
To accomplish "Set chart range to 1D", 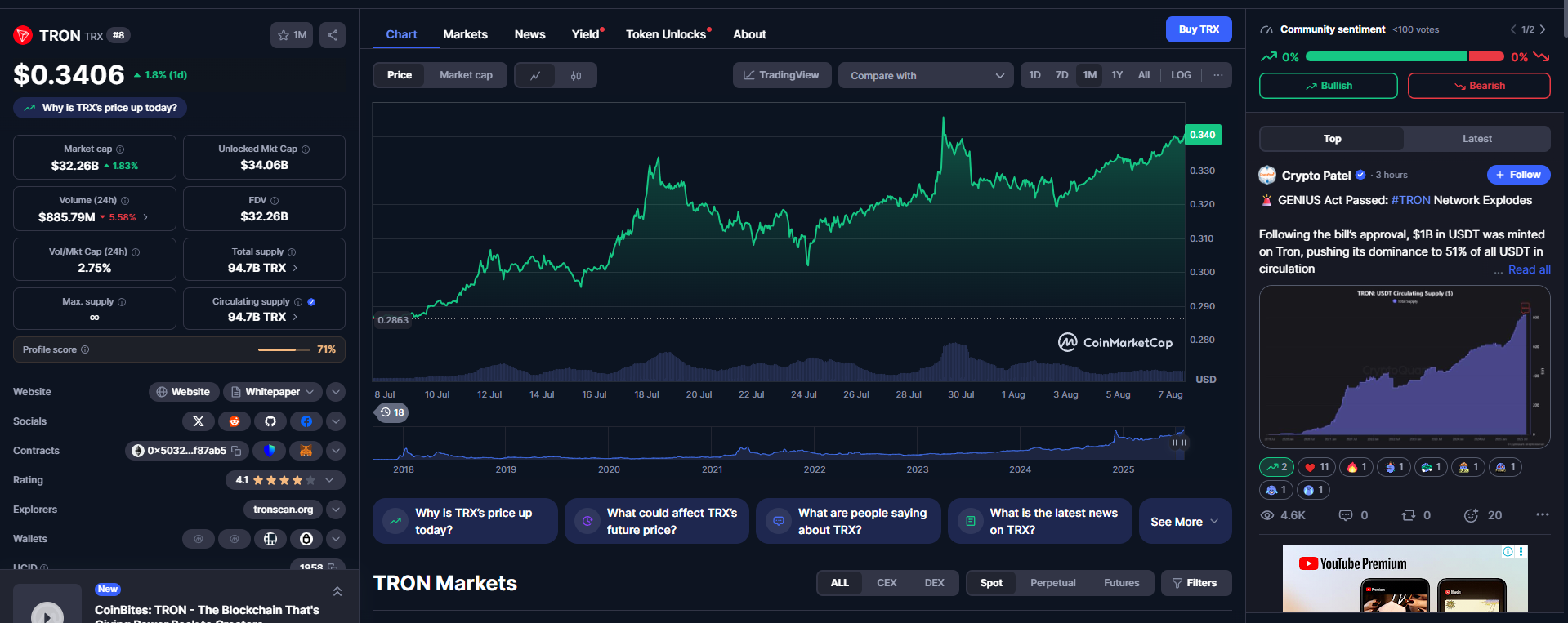I will pyautogui.click(x=1034, y=75).
